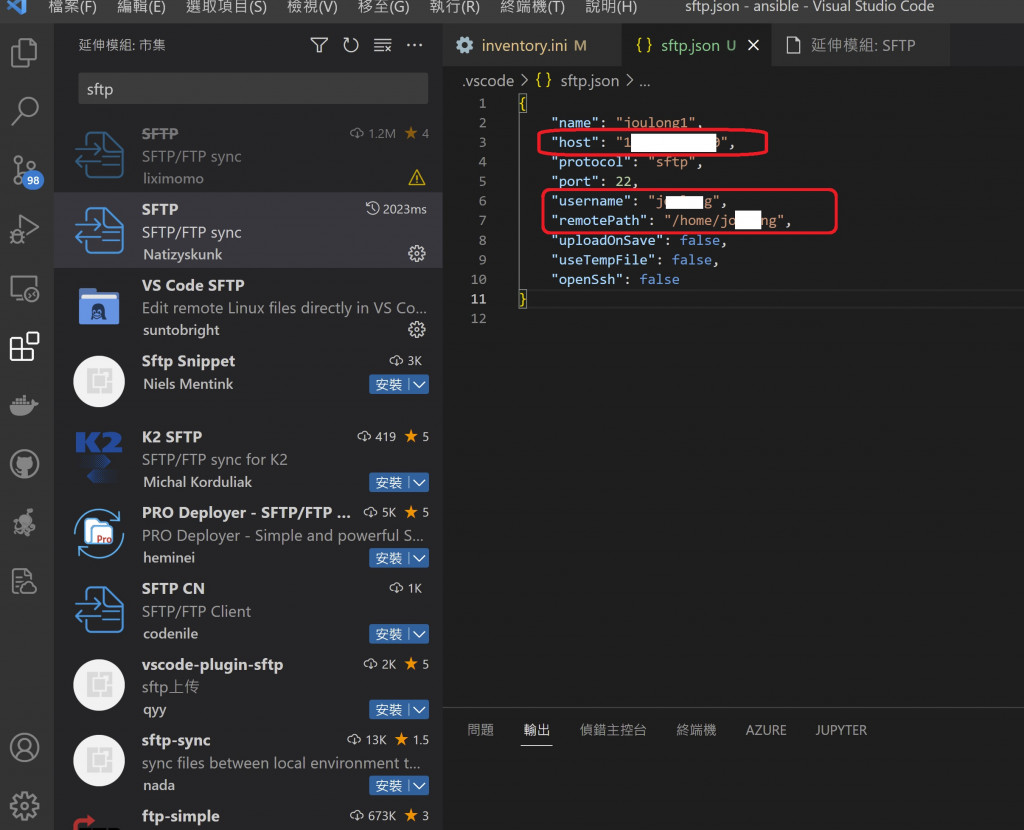Install the K2 SFTP extension

click(389, 483)
